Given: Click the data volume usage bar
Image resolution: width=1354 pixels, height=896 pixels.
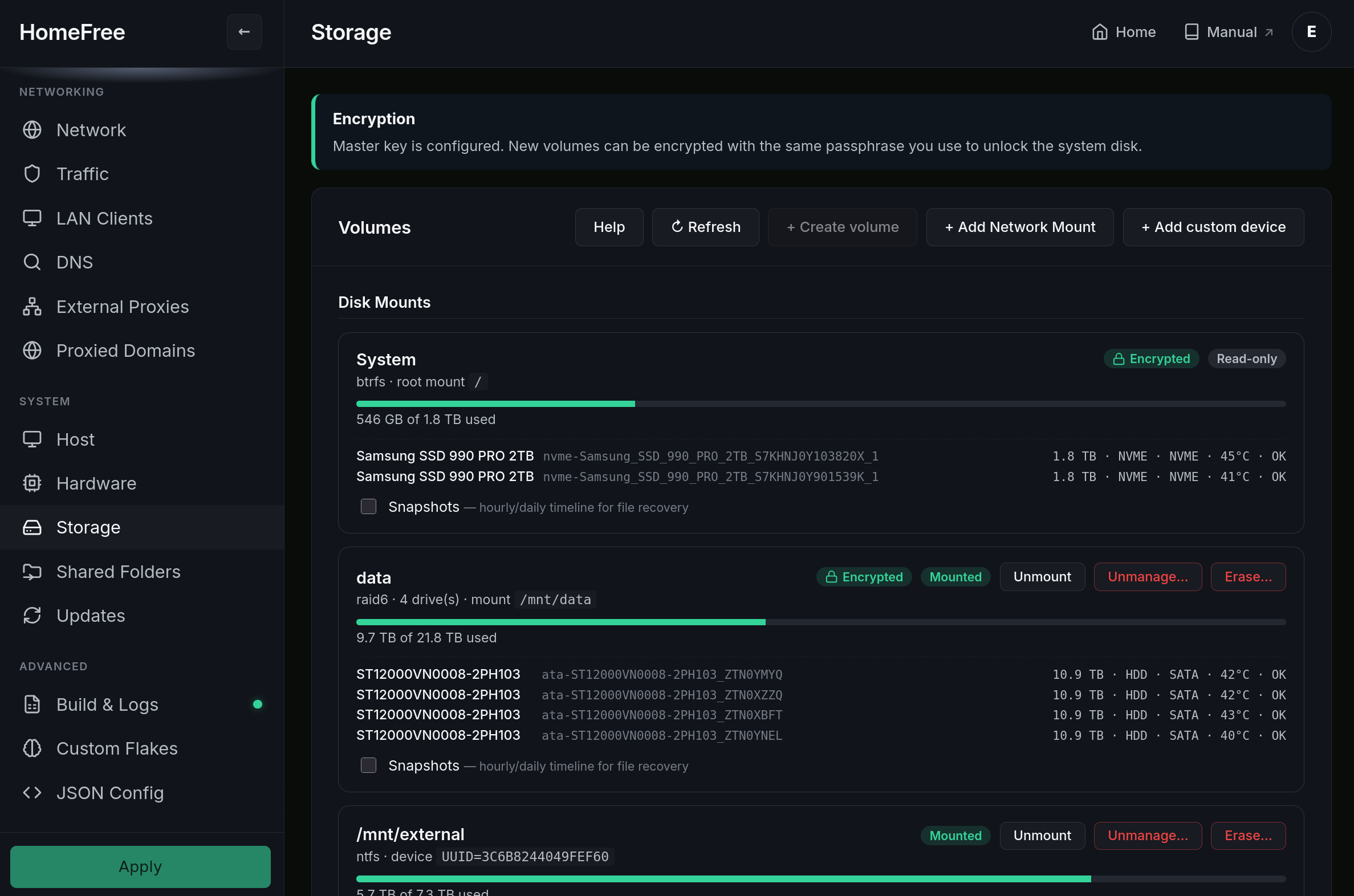Looking at the screenshot, I should pos(821,622).
